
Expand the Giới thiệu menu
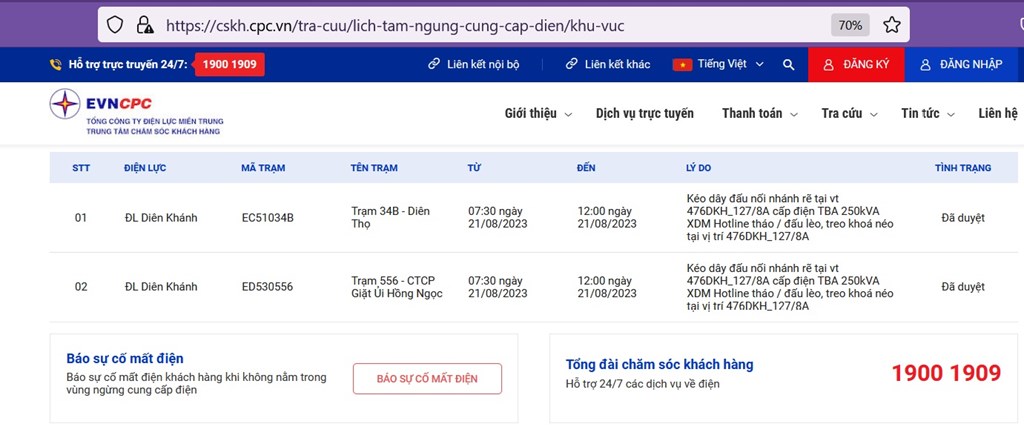pyautogui.click(x=538, y=114)
